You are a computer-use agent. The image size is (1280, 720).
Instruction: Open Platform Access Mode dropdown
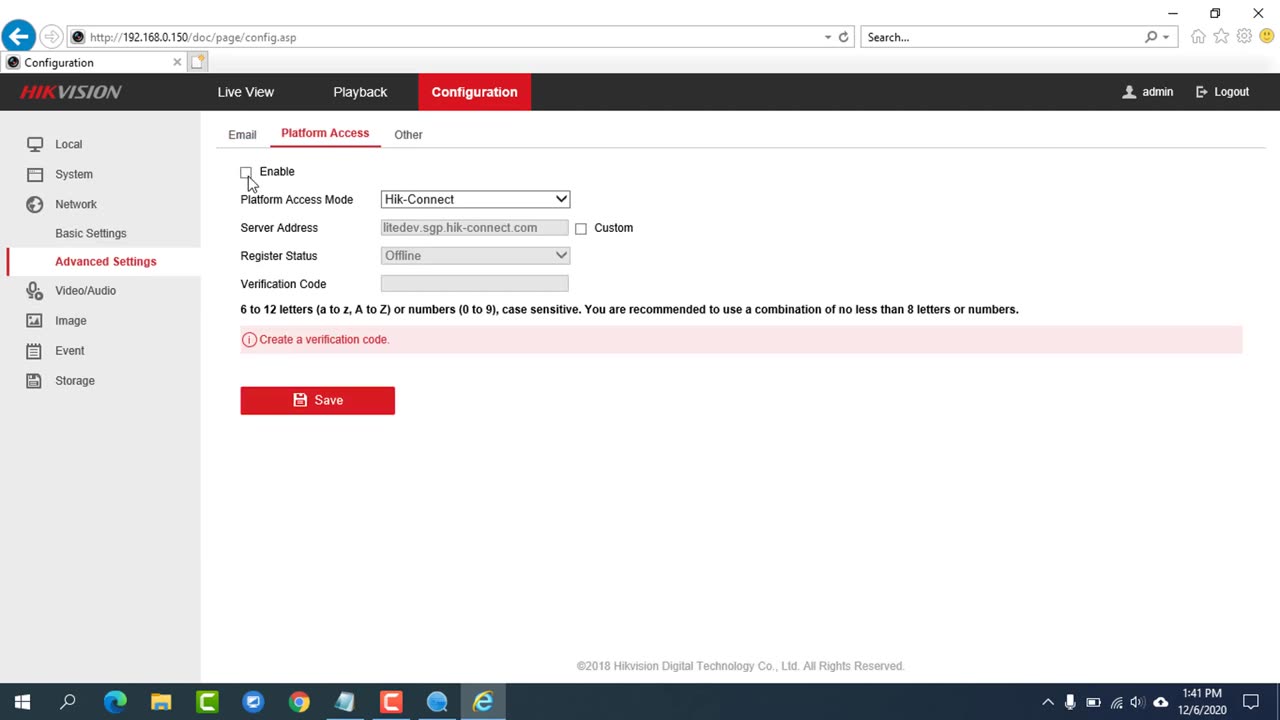click(x=475, y=199)
